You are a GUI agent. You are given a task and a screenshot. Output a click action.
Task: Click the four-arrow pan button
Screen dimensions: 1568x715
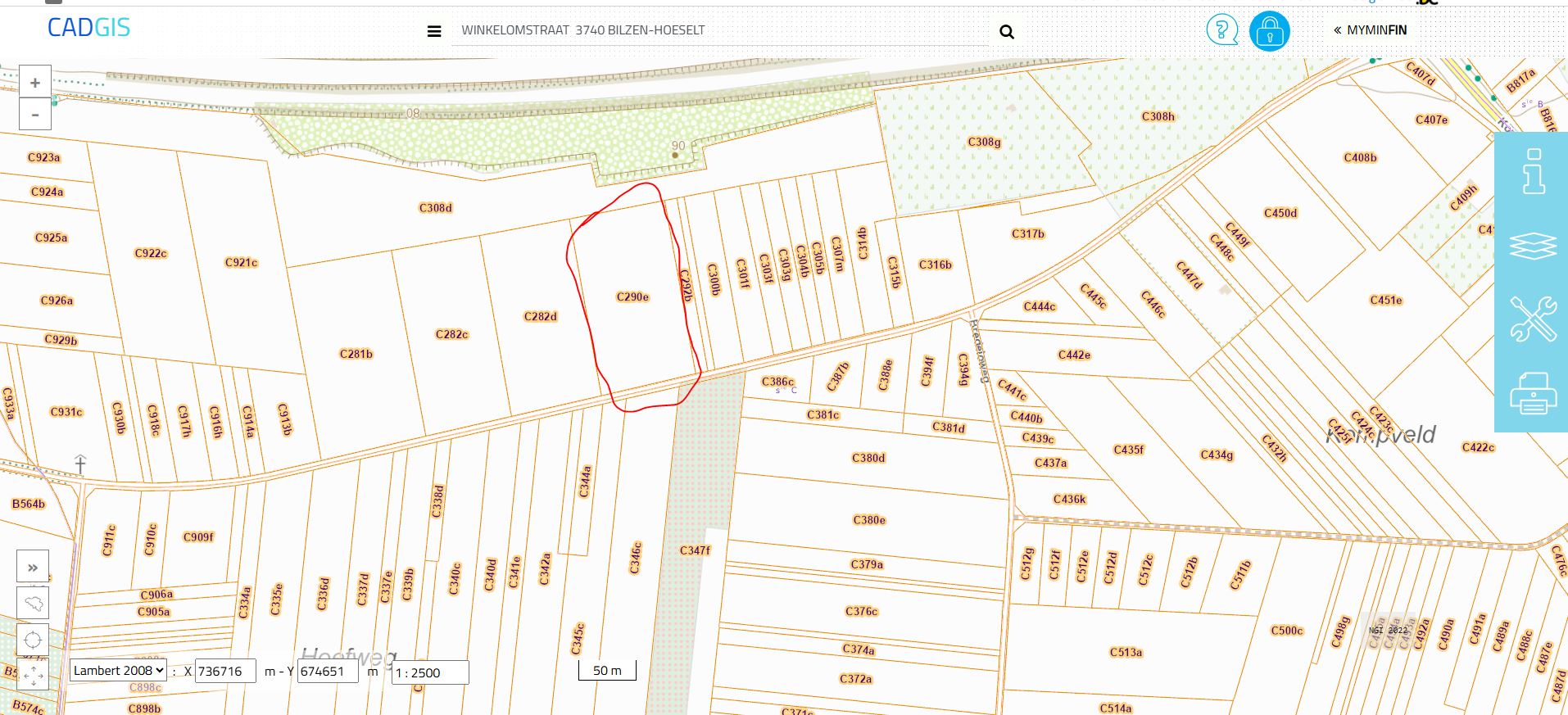(x=33, y=676)
